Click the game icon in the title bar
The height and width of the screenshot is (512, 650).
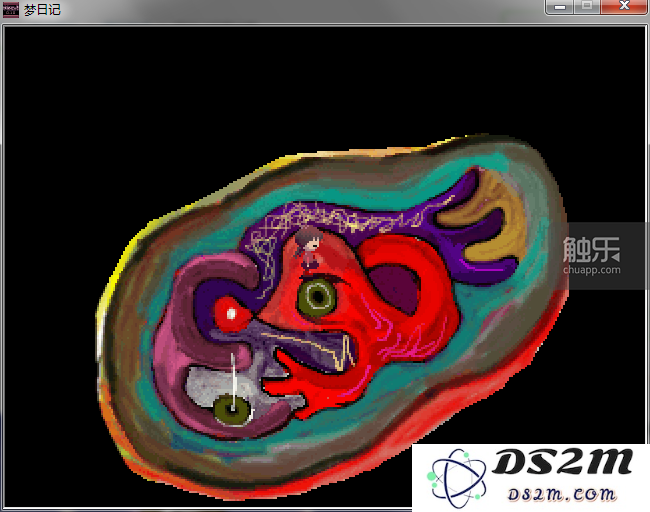coord(11,10)
